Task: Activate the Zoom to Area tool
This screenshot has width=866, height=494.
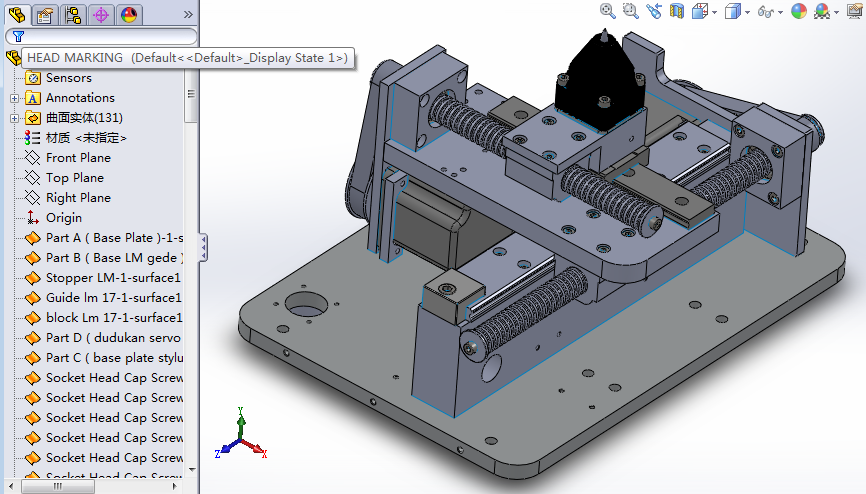Action: (630, 10)
